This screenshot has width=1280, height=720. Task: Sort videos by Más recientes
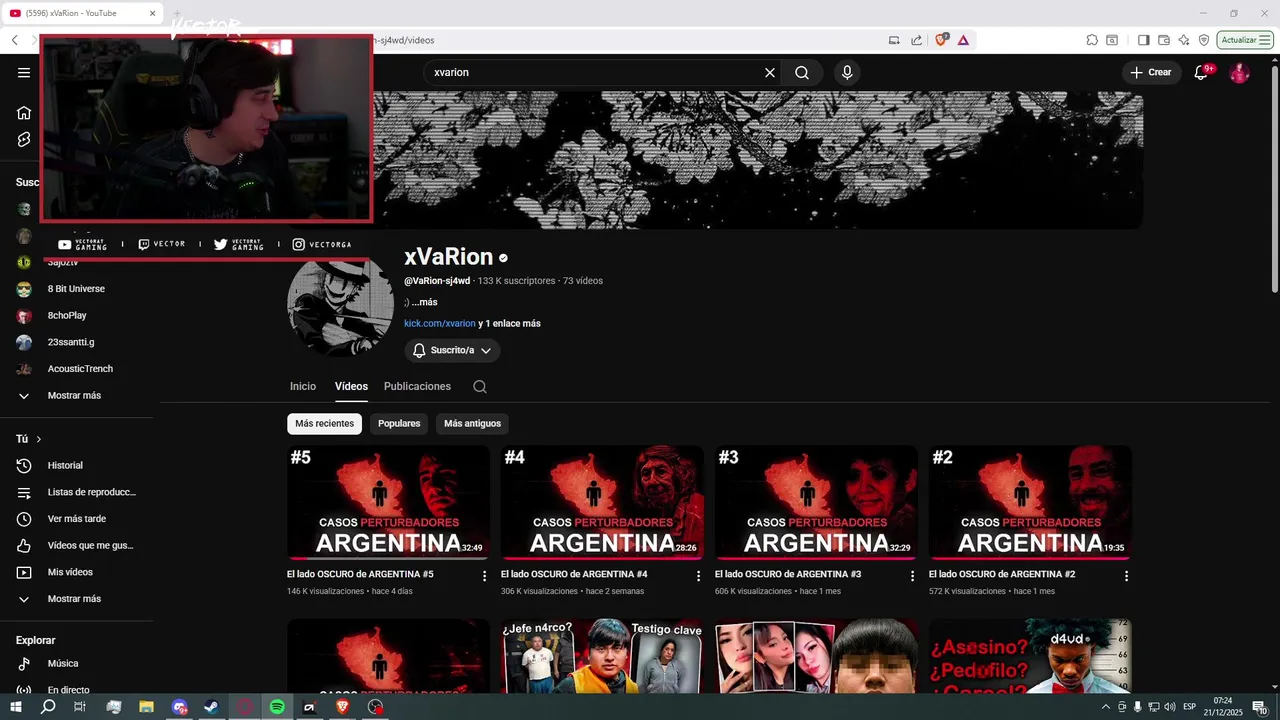point(324,424)
